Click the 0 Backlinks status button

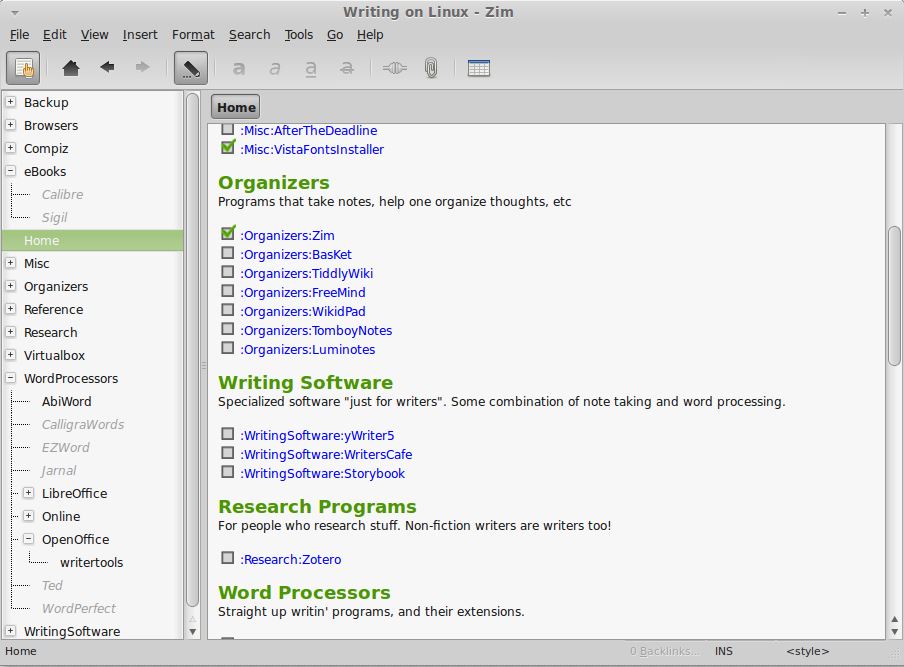click(665, 651)
